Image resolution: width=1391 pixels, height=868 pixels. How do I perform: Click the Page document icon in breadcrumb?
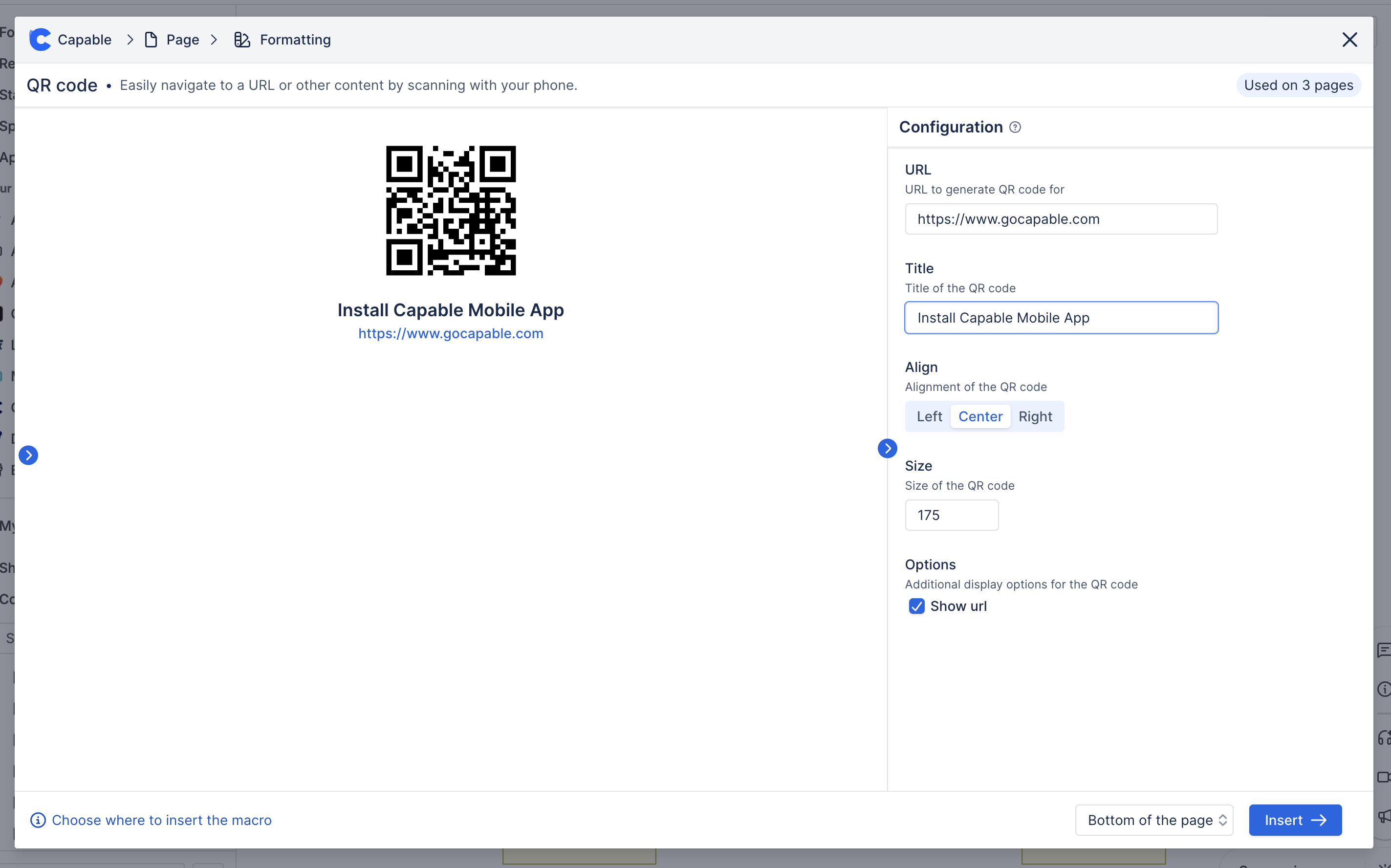151,40
